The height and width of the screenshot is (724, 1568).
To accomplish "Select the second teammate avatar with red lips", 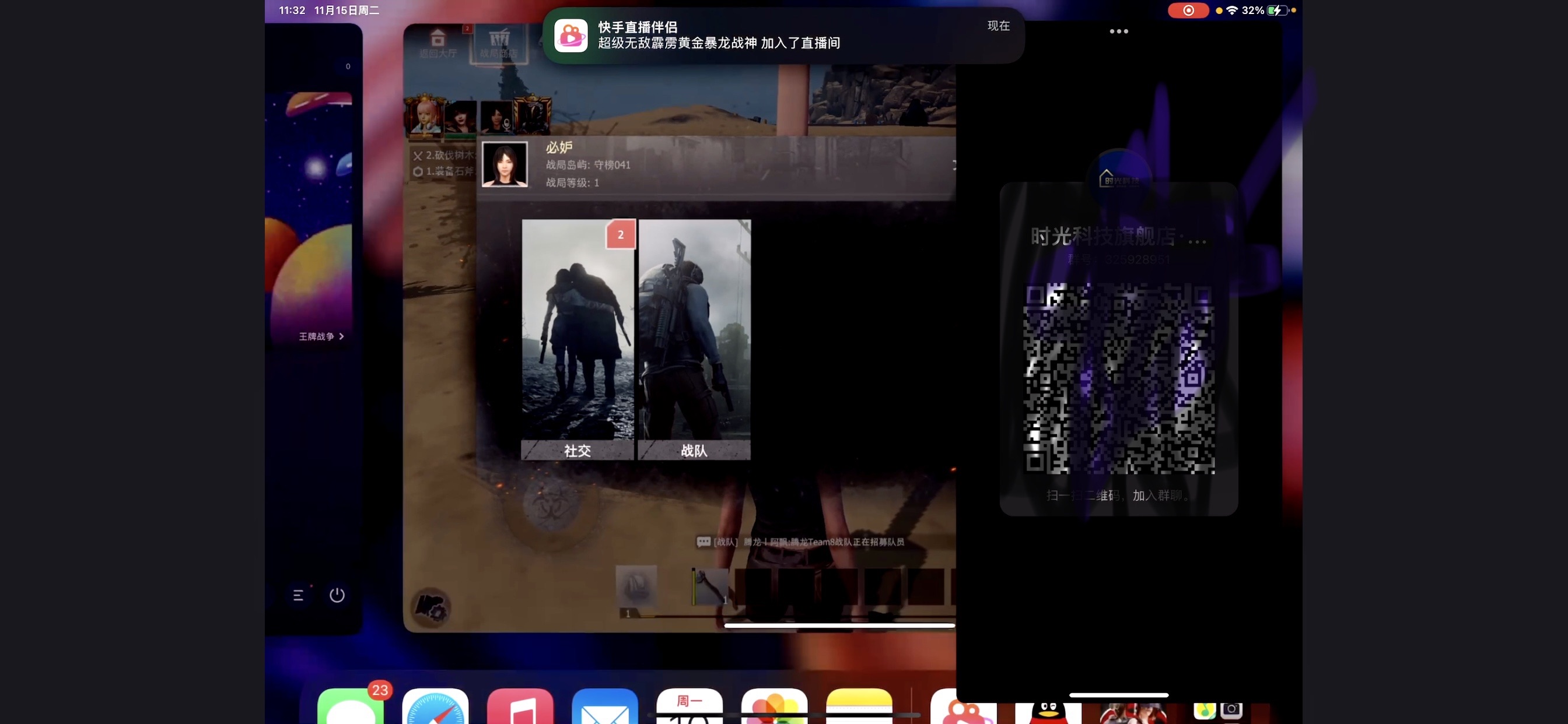I will pos(460,116).
